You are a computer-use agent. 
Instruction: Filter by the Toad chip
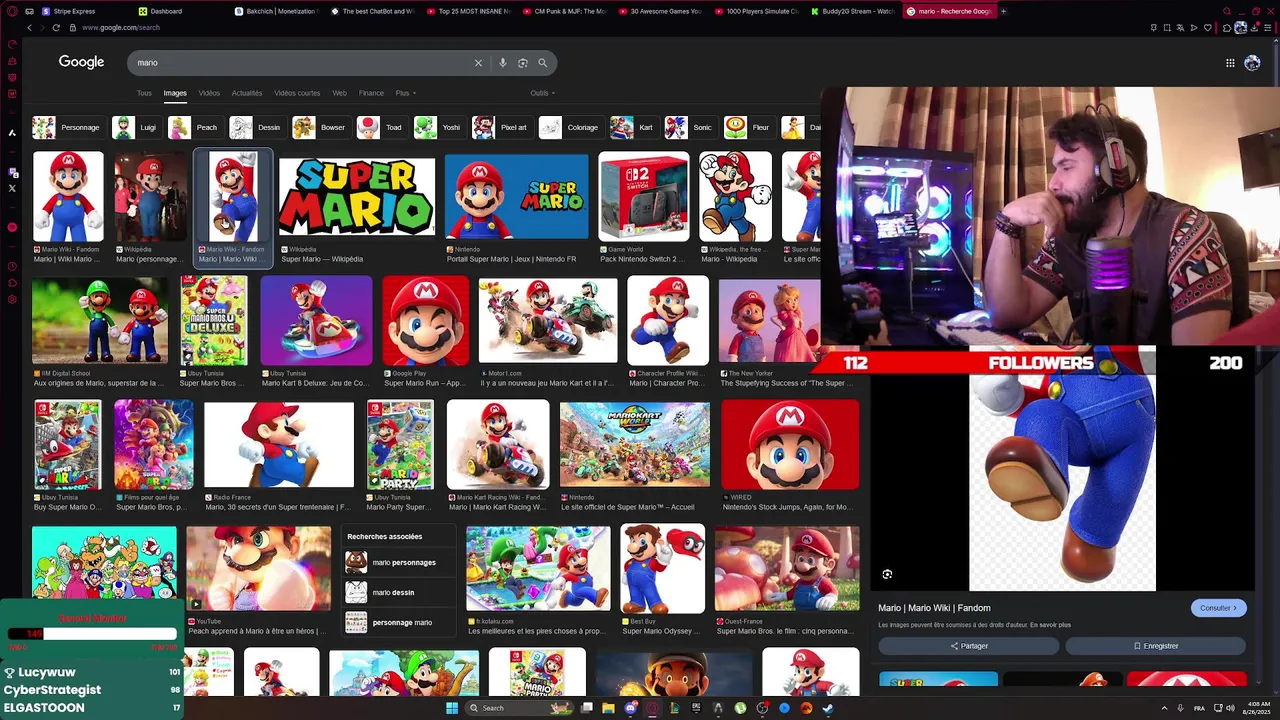pyautogui.click(x=381, y=128)
